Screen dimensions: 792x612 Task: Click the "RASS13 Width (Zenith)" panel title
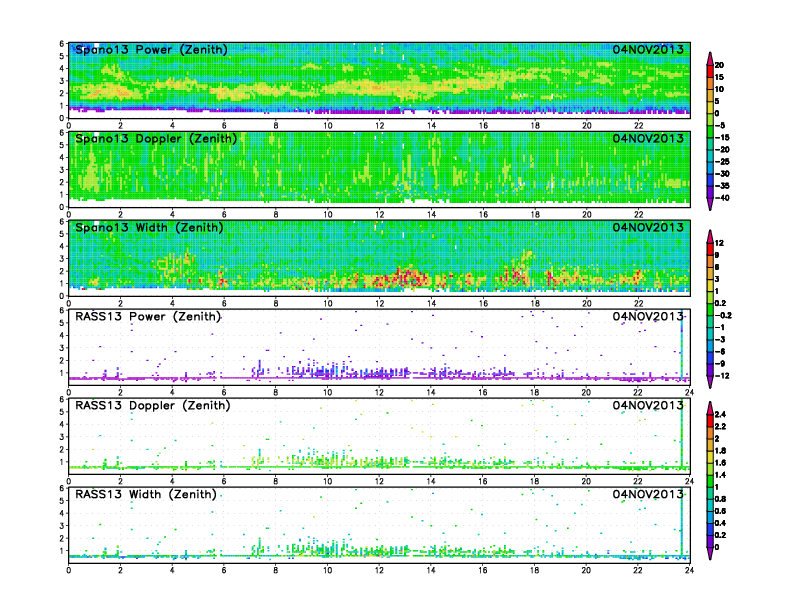pos(146,494)
